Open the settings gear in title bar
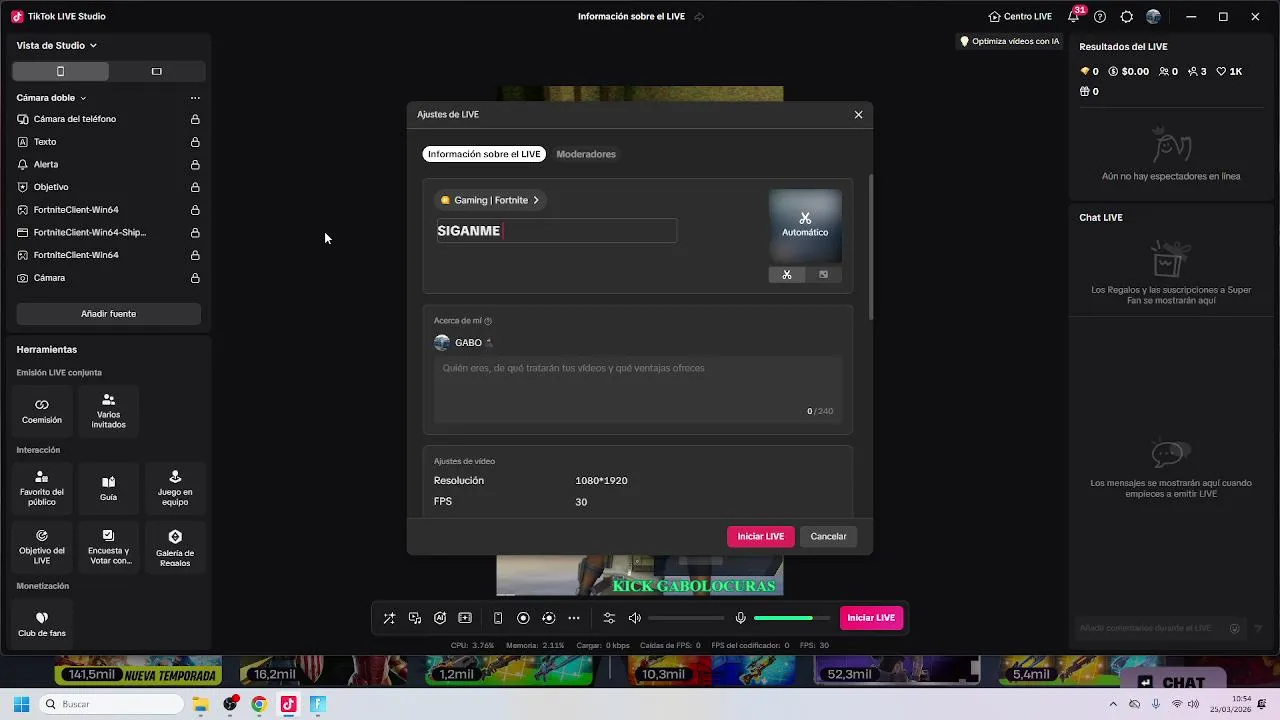 click(1127, 17)
